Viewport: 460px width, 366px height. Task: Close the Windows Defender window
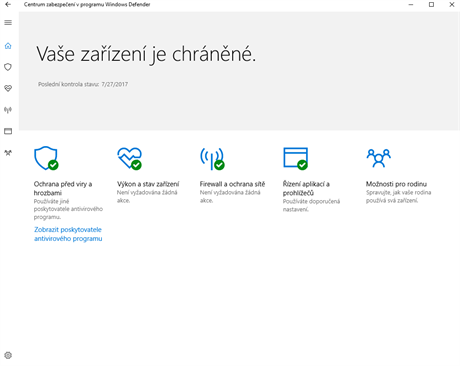452,4
